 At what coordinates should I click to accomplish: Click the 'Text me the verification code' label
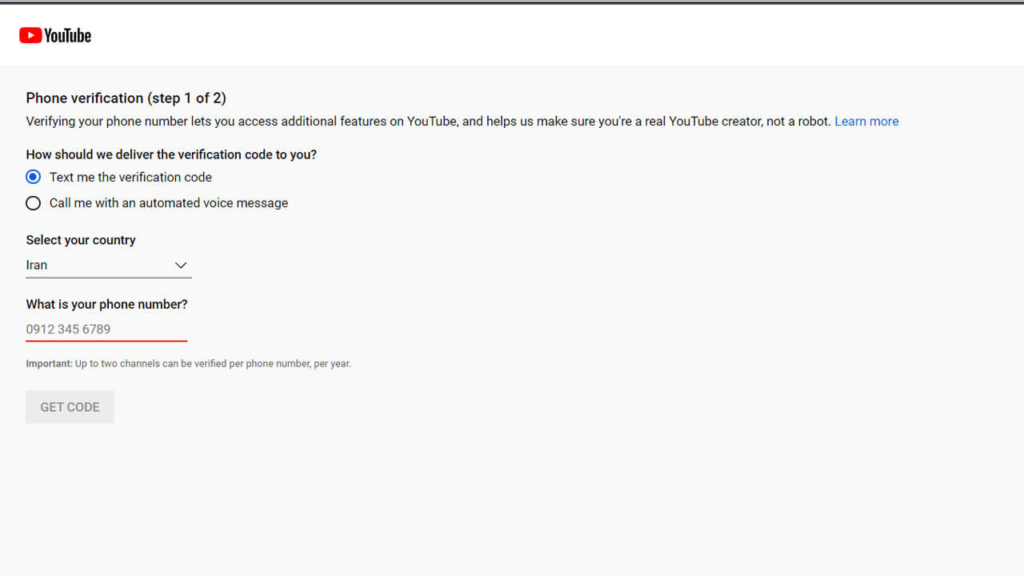pos(130,177)
